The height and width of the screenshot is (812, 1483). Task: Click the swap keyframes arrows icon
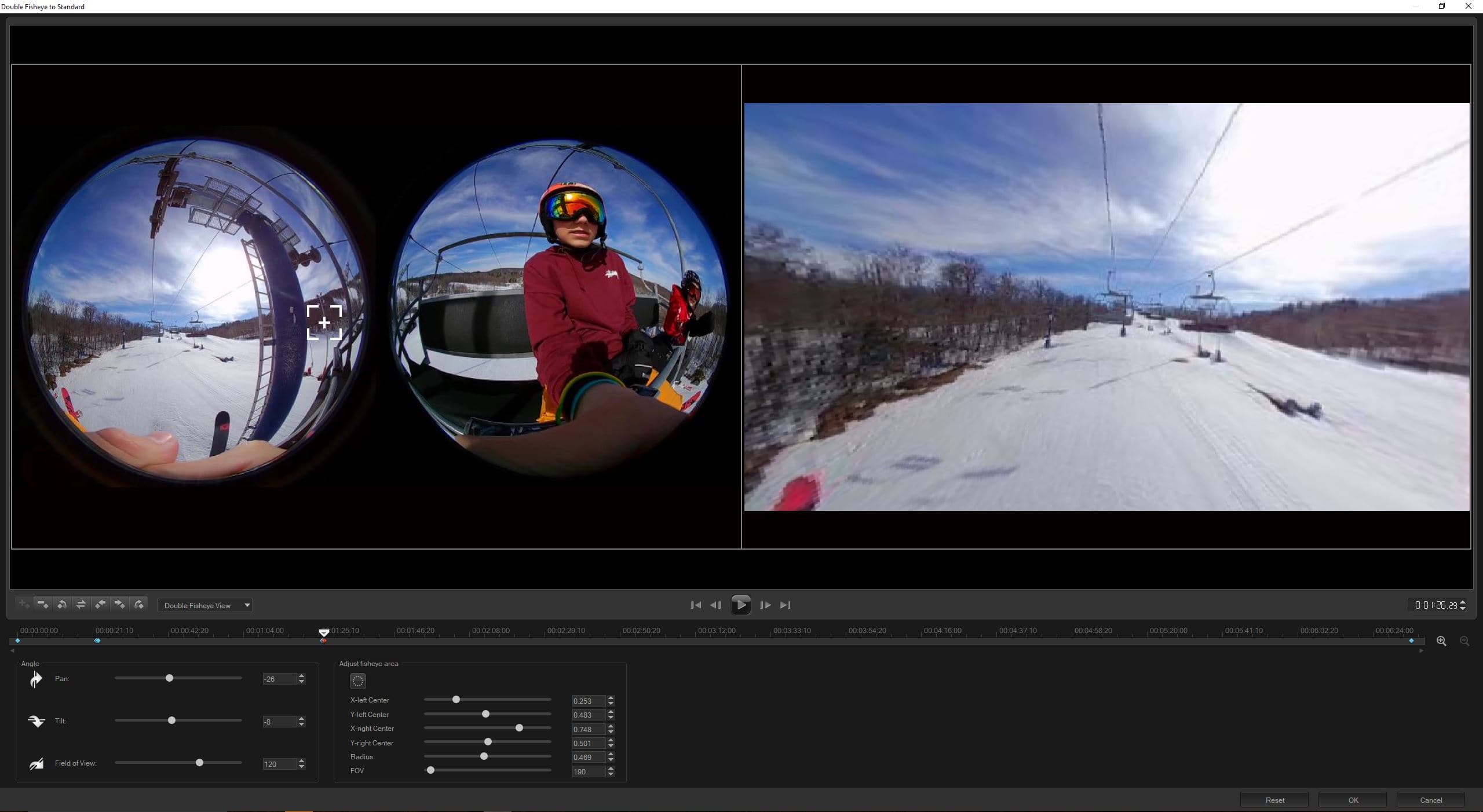81,605
